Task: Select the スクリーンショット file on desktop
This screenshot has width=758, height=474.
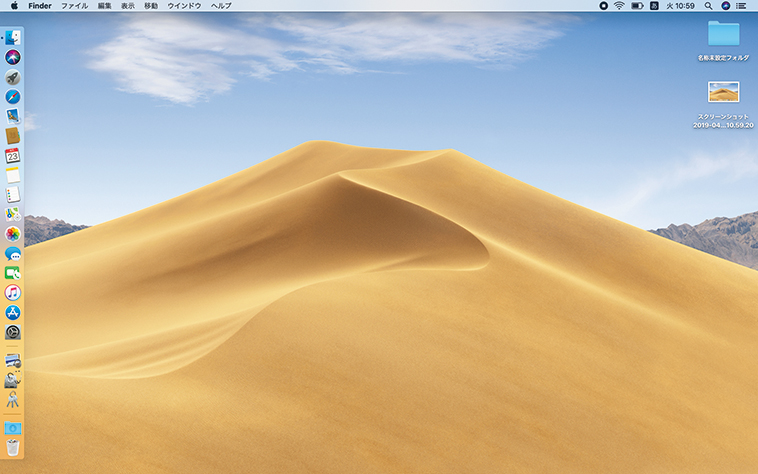Action: (723, 93)
